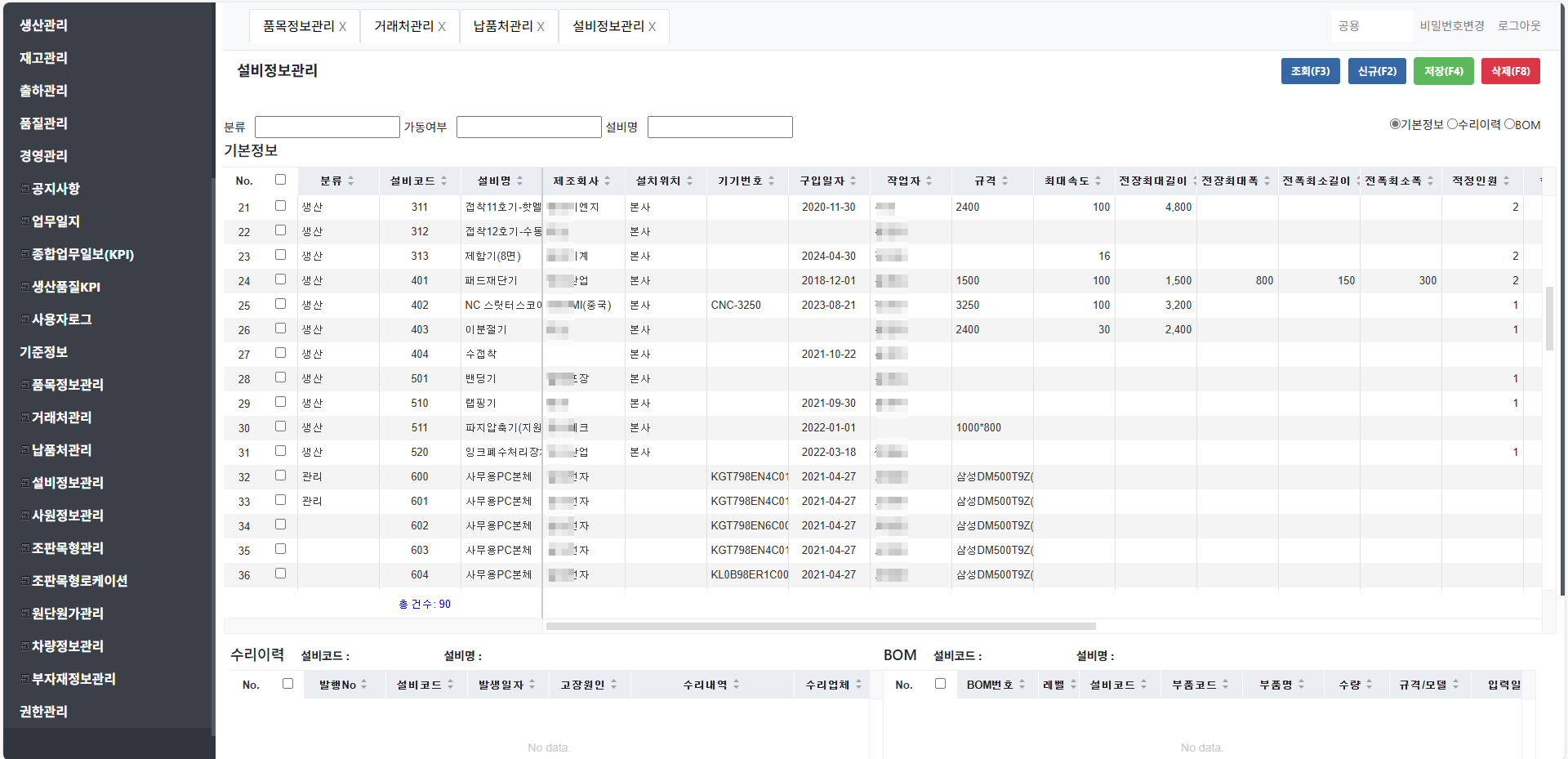Viewport: 1568px width, 759px height.
Task: Sort by 수리업체 column arrows
Action: point(858,685)
